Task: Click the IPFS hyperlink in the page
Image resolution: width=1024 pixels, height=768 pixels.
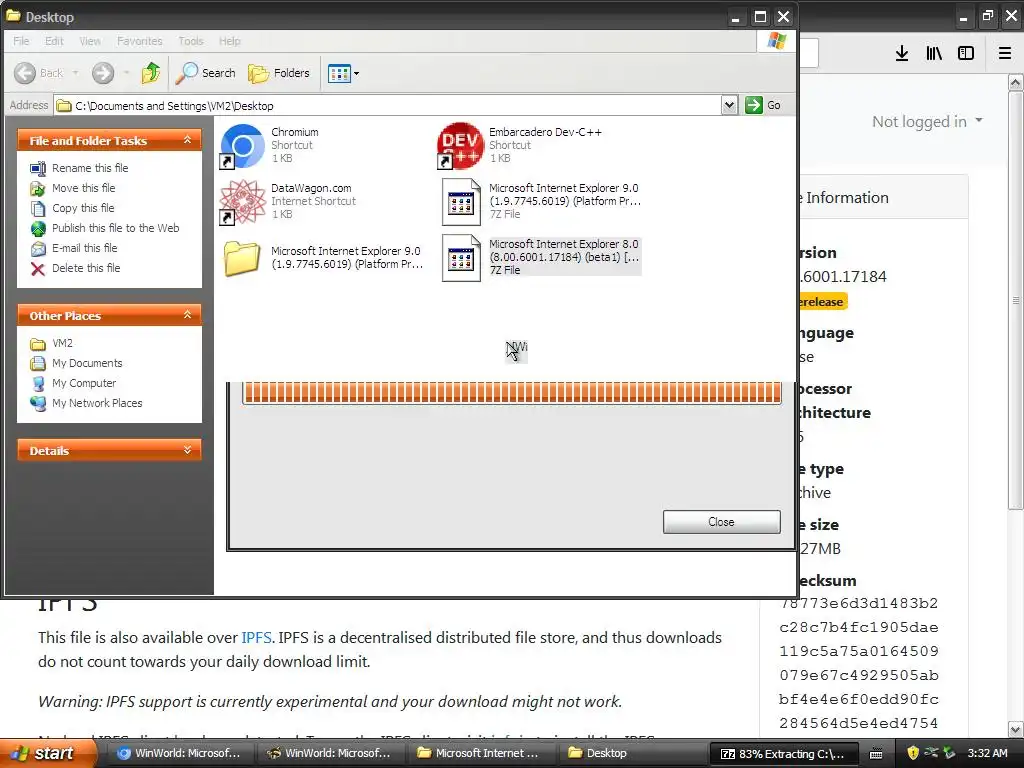Action: tap(256, 637)
